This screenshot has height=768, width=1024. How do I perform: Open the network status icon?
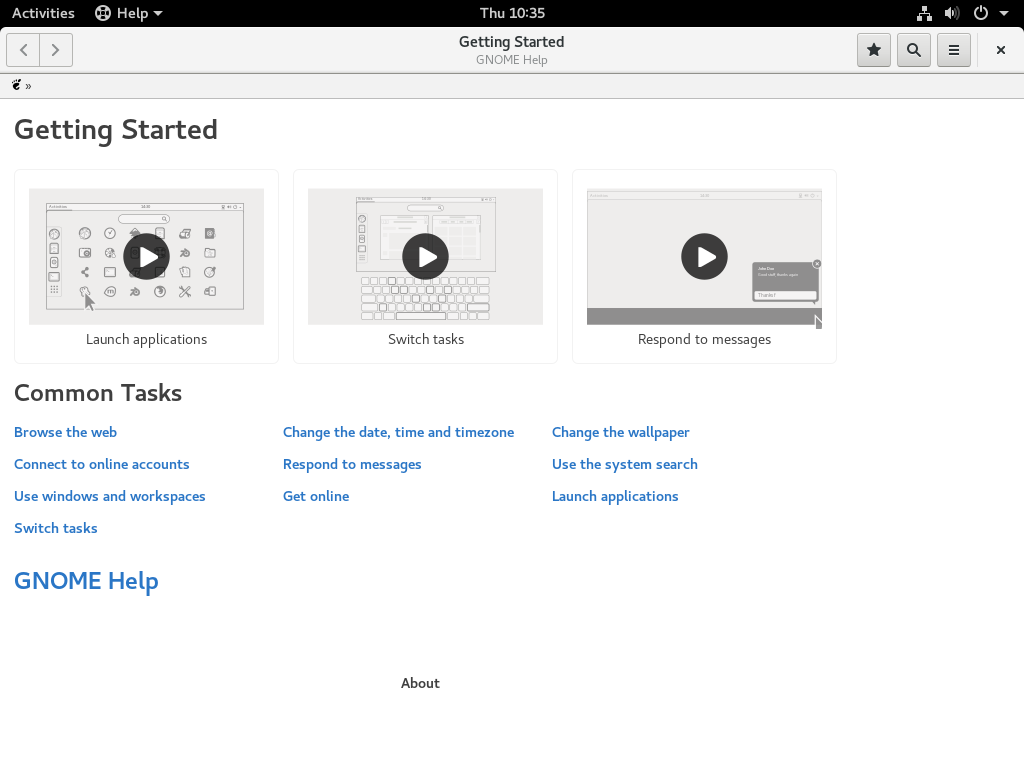pos(924,13)
